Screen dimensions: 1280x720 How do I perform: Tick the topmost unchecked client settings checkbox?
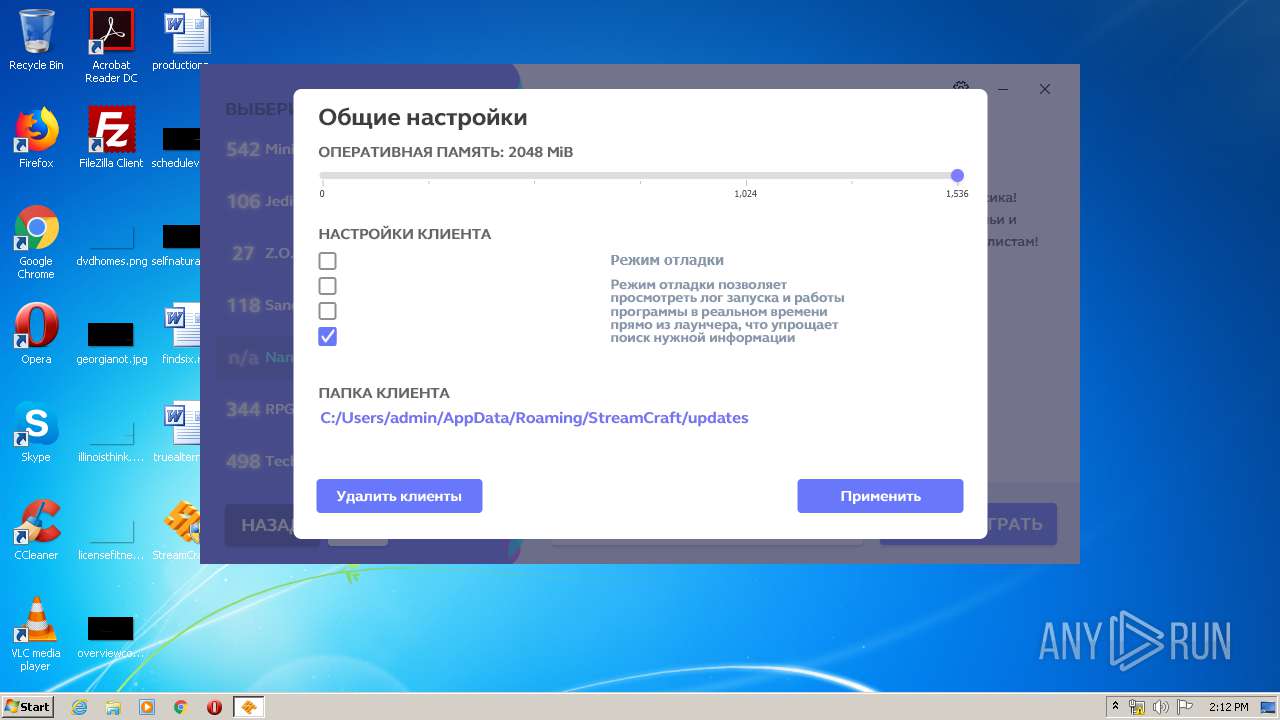(327, 261)
